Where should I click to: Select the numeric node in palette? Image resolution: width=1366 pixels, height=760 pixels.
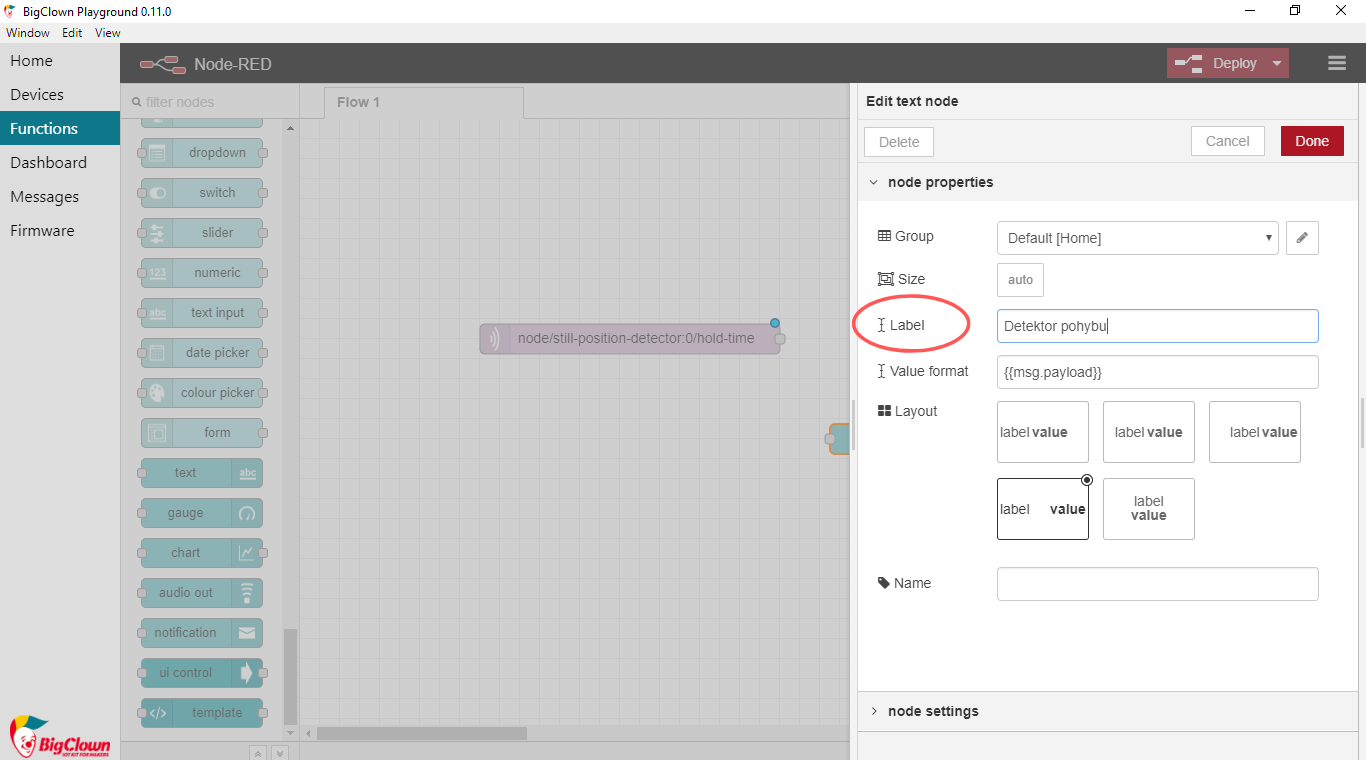click(202, 273)
